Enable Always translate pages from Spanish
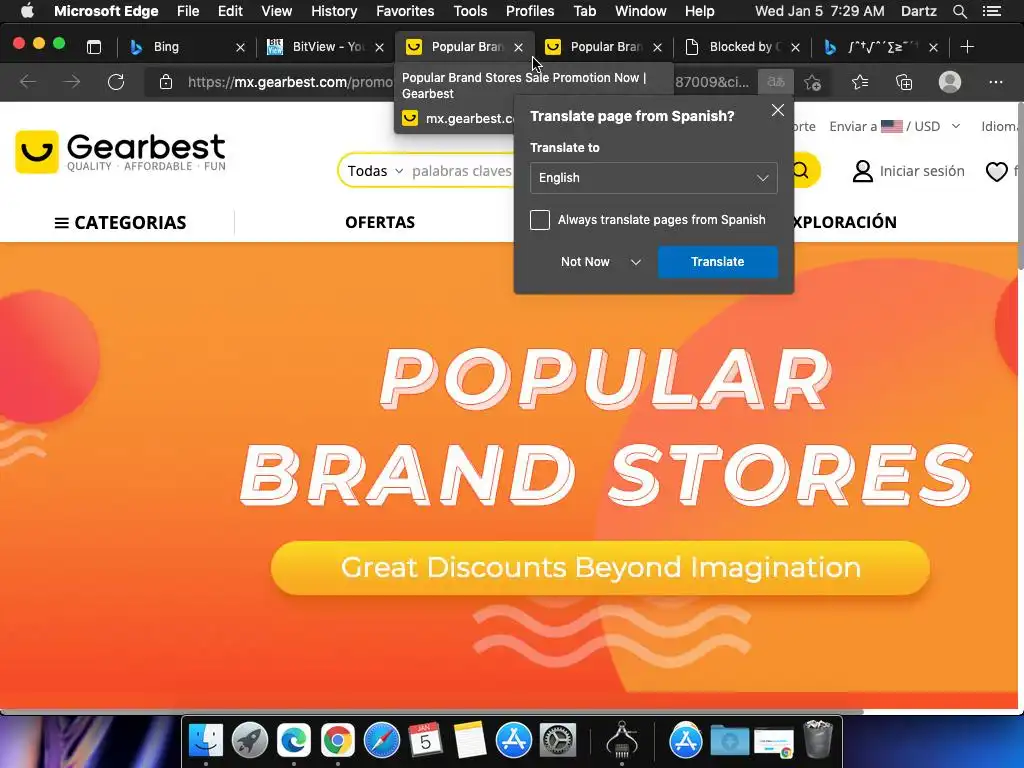Screen dimensions: 1024x768 point(540,220)
